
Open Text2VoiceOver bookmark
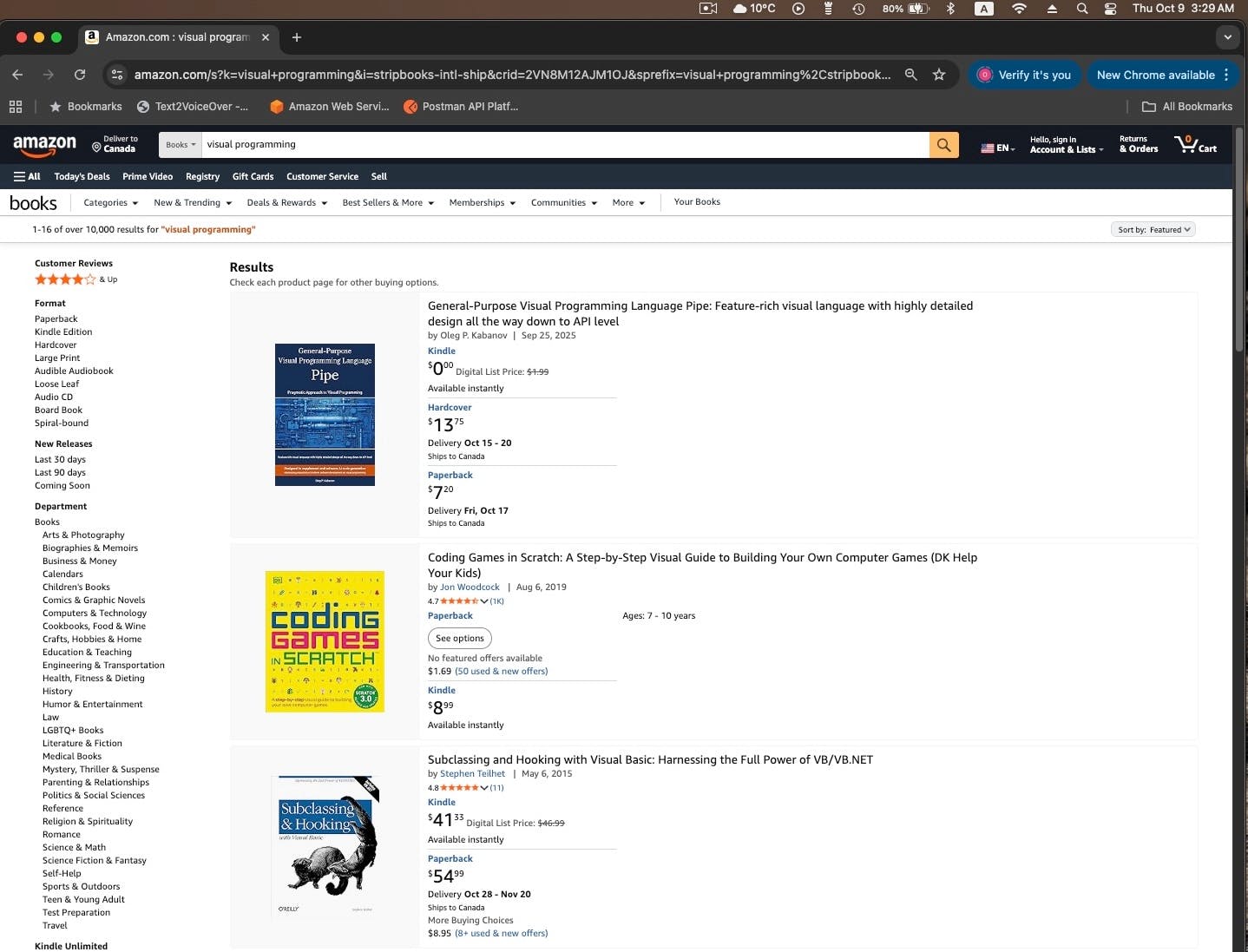pyautogui.click(x=193, y=107)
